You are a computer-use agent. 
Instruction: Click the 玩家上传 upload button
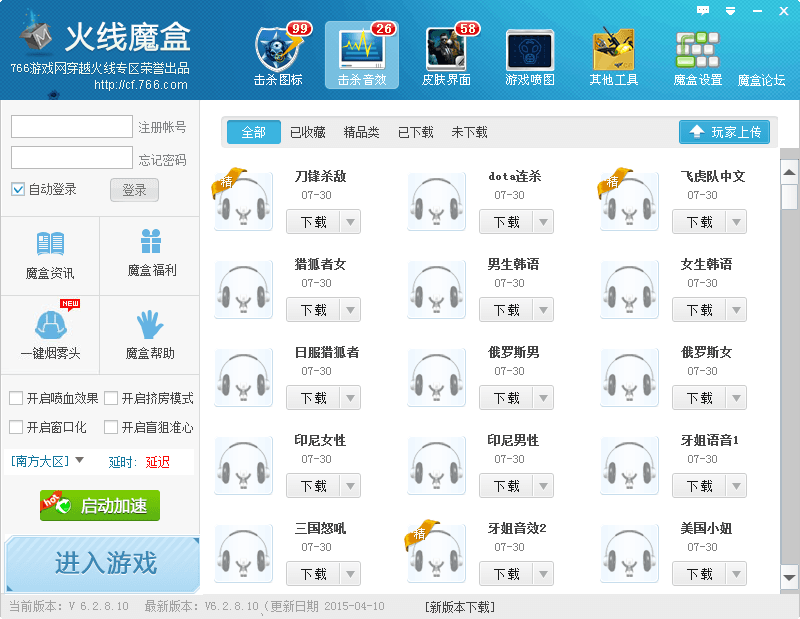(x=724, y=132)
